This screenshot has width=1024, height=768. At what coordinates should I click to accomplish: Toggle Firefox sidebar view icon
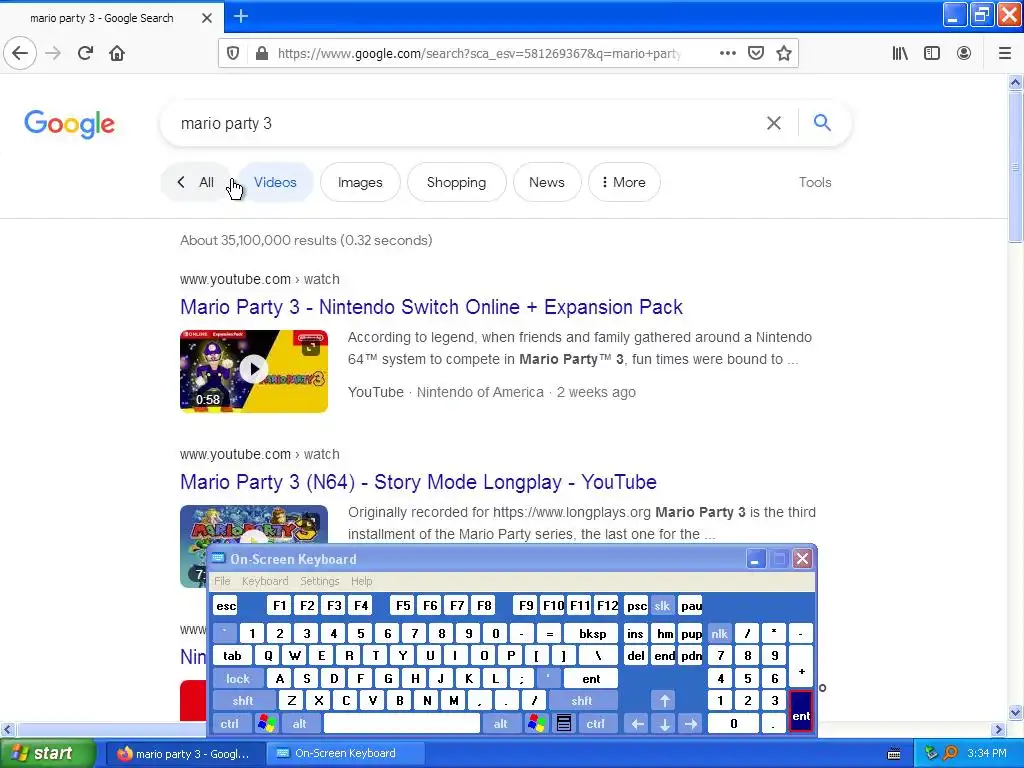[x=932, y=53]
